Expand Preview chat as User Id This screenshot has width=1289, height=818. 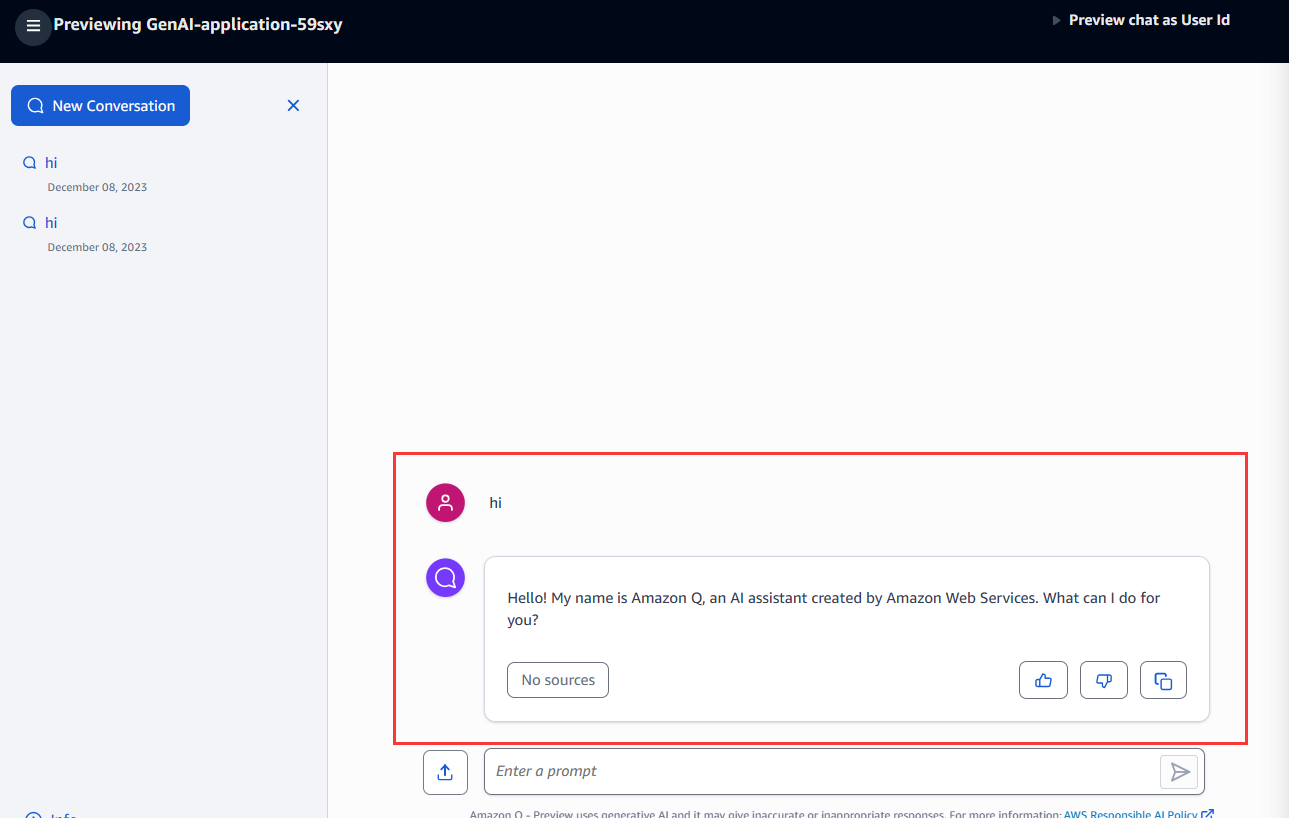[x=1141, y=20]
